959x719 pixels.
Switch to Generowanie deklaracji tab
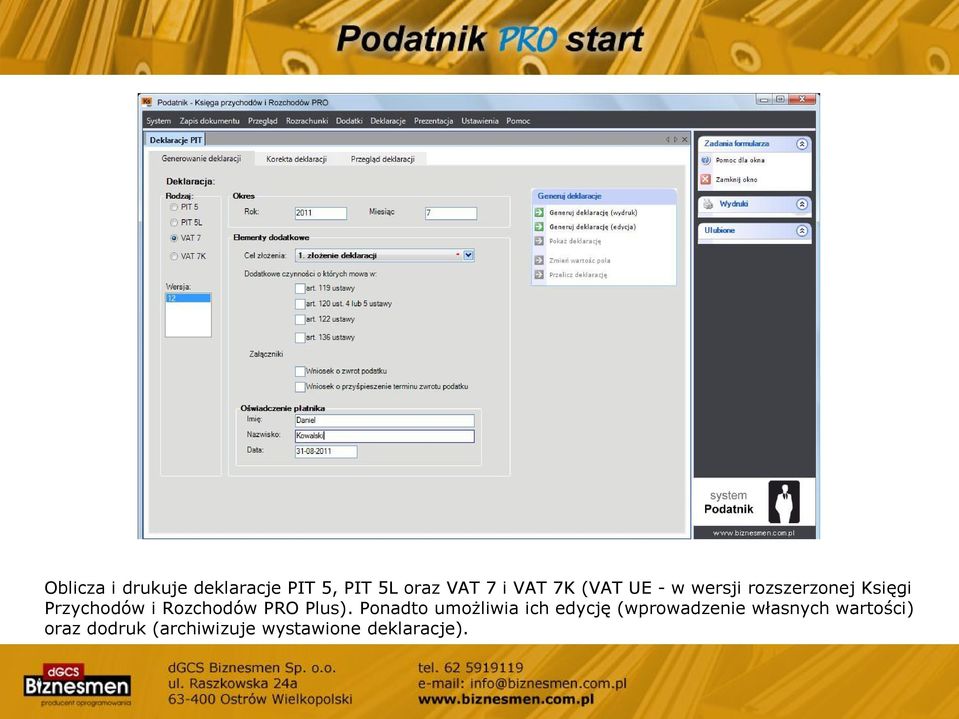coord(201,158)
